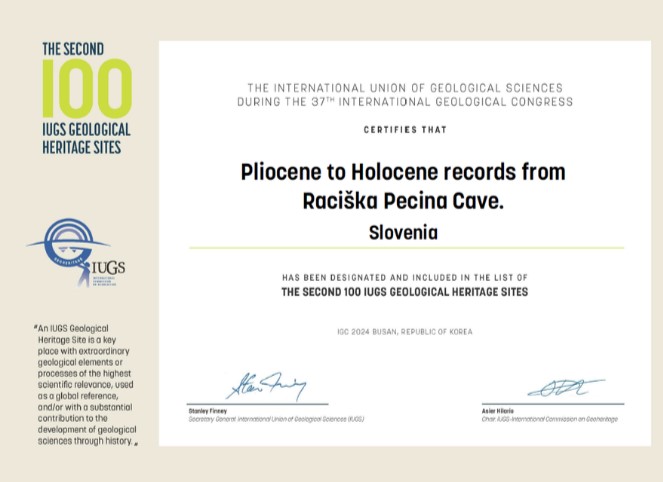Click the 'Asier Hilario' name label
Screen dimensions: 663x482
[x=498, y=411]
